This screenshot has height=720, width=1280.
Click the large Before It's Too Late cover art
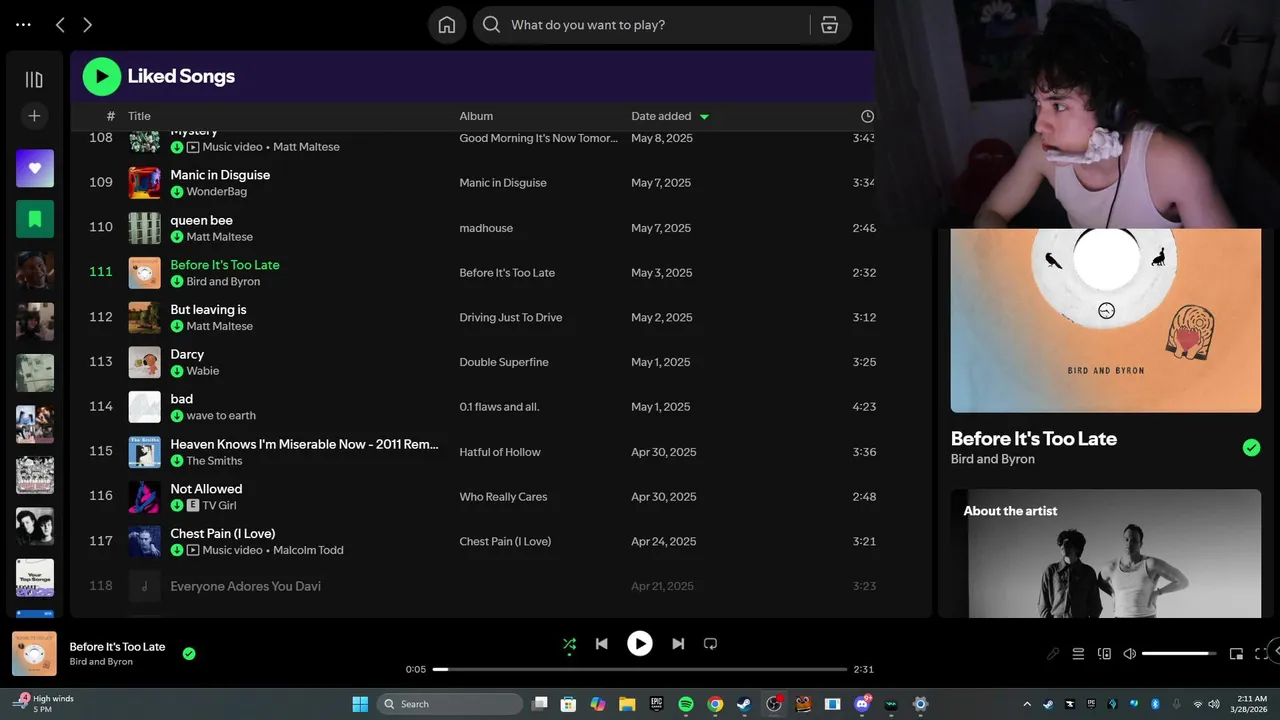point(1105,320)
